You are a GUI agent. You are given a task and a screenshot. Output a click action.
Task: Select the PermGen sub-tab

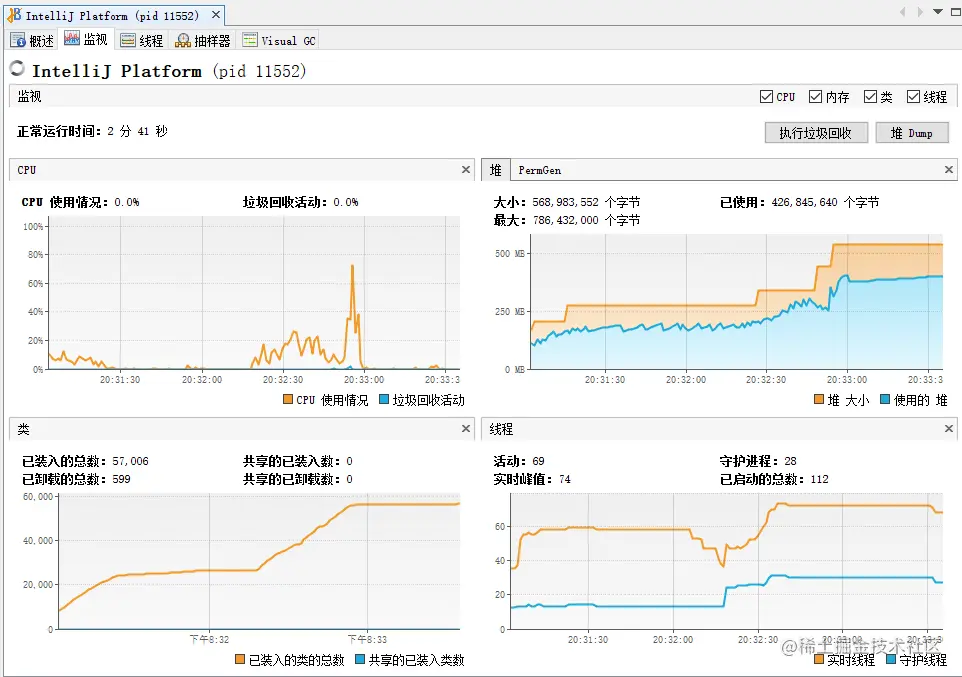(539, 170)
